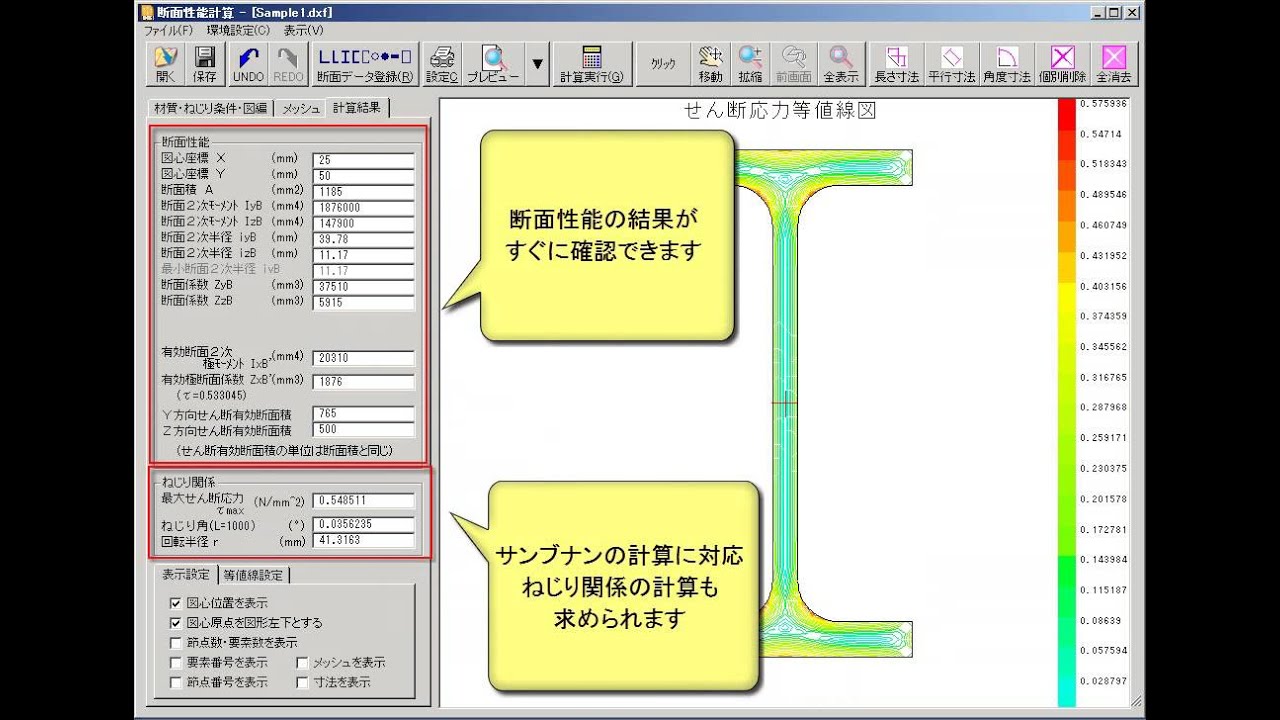The height and width of the screenshot is (720, 1280).
Task: Click the UNDO arrow icon
Action: (x=248, y=64)
